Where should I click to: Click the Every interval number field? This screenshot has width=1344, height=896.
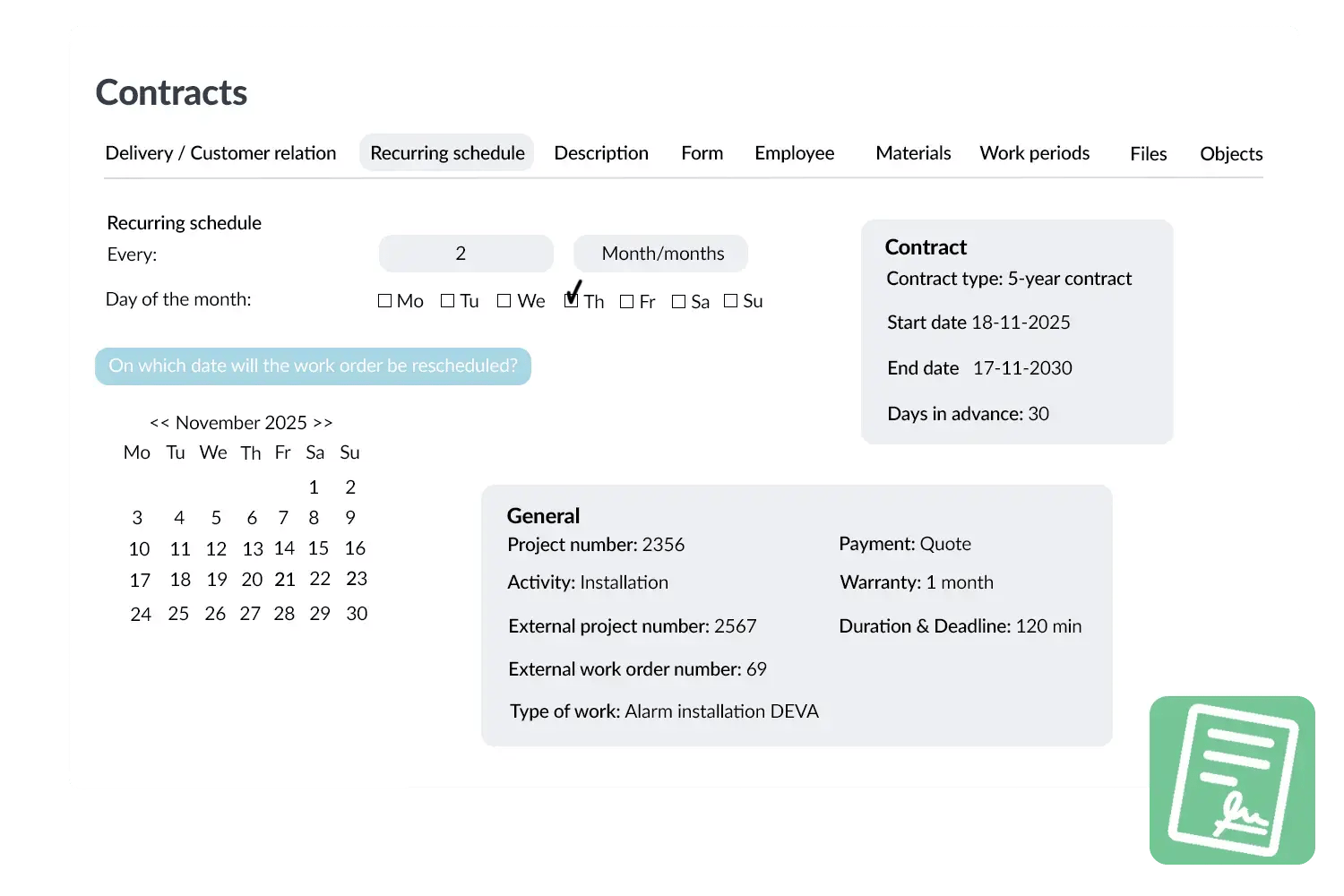pos(465,254)
